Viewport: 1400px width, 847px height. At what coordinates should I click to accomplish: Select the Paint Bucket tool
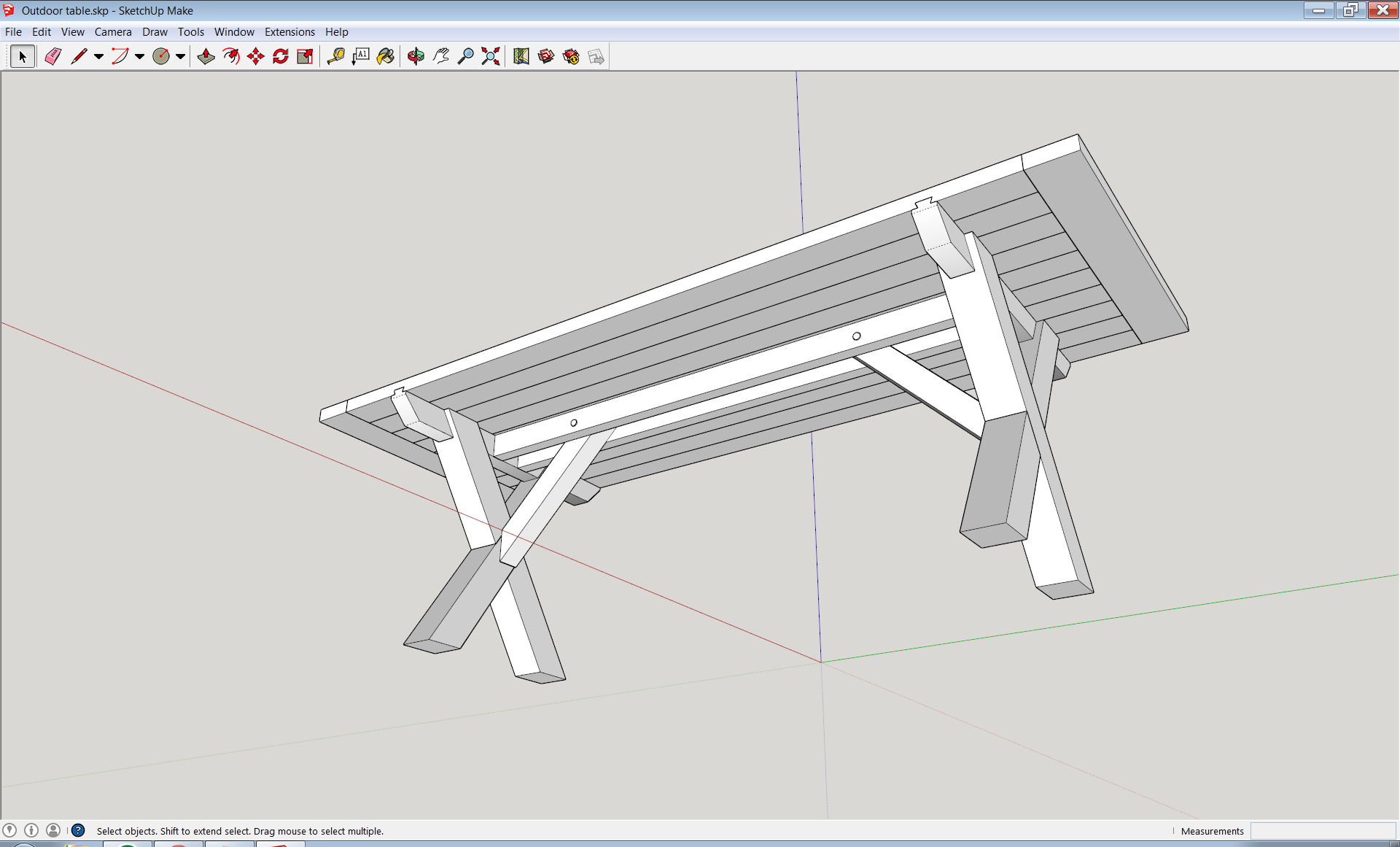click(x=386, y=56)
